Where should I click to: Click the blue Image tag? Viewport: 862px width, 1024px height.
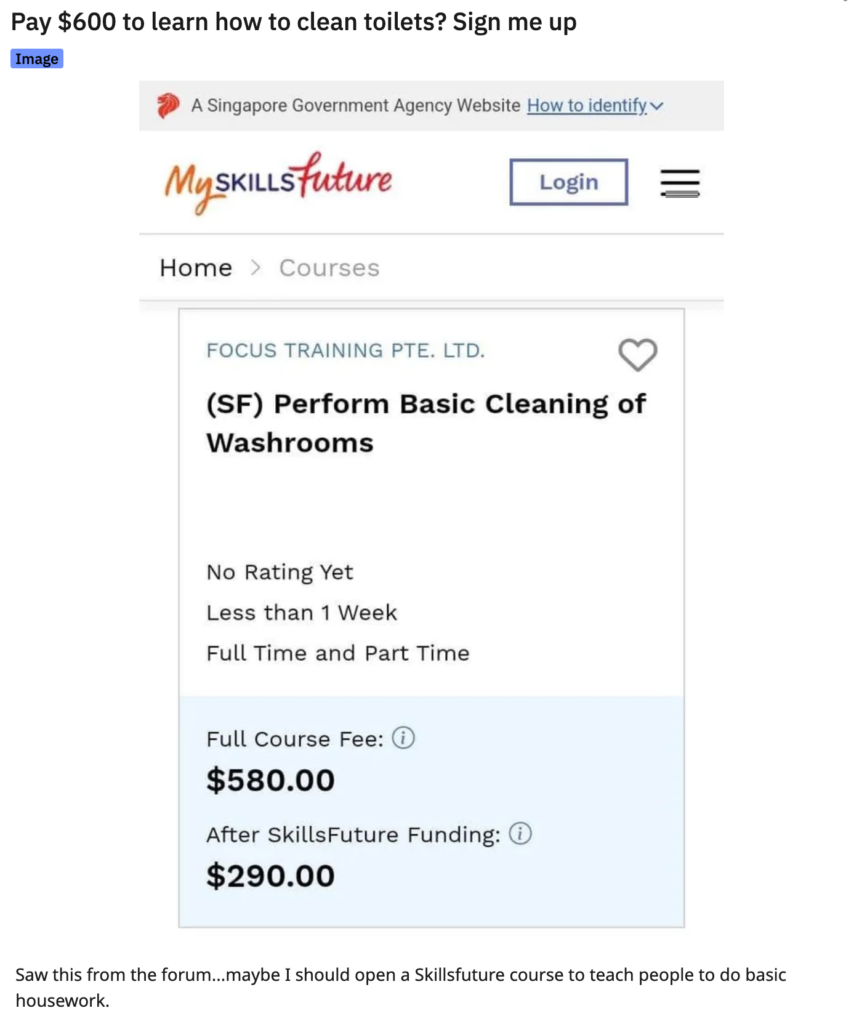(37, 59)
